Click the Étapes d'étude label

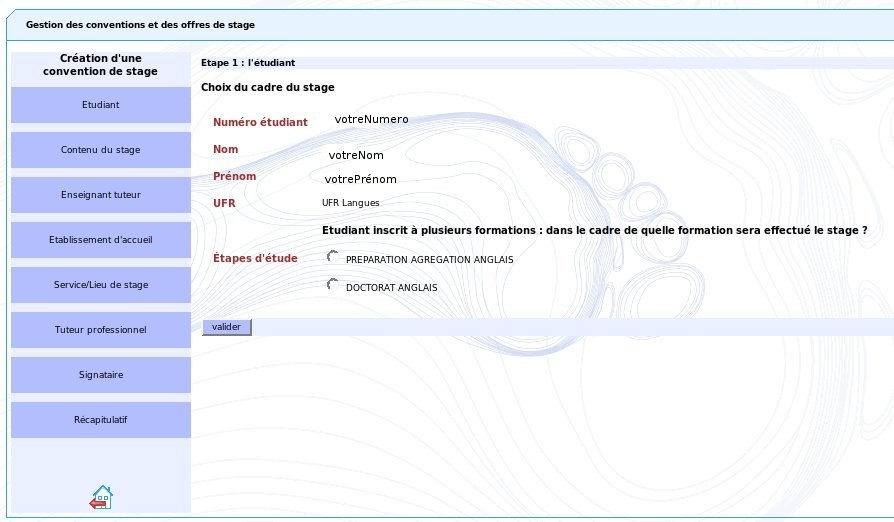pyautogui.click(x=255, y=258)
